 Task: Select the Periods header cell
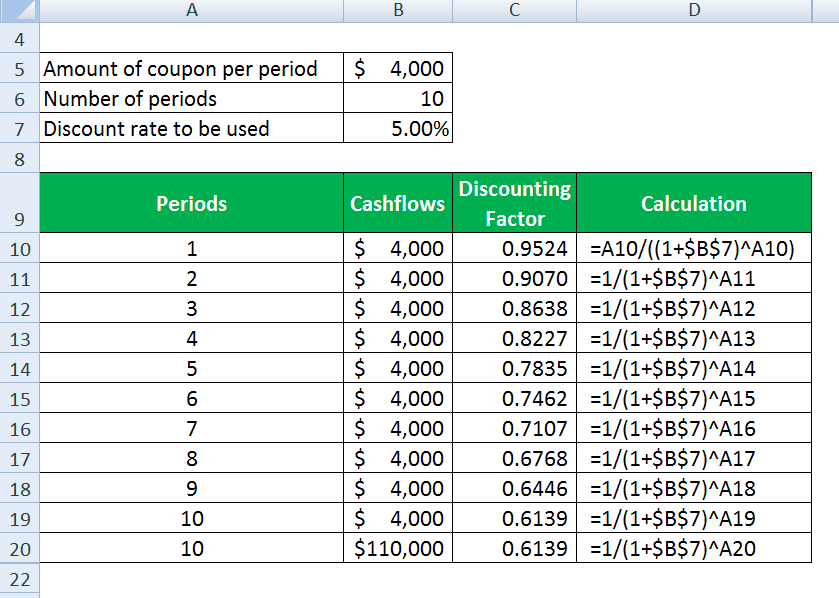pos(191,203)
